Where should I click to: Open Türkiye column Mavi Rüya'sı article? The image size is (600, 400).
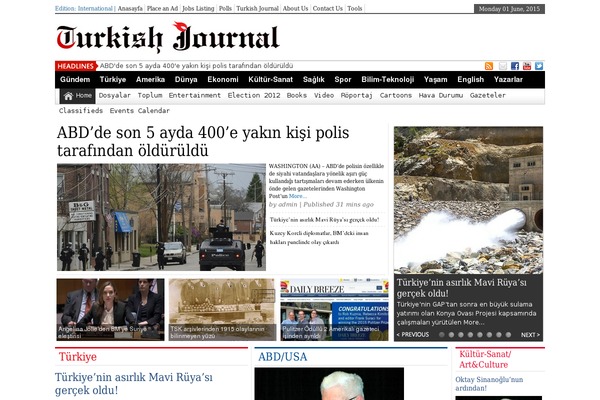click(x=134, y=384)
